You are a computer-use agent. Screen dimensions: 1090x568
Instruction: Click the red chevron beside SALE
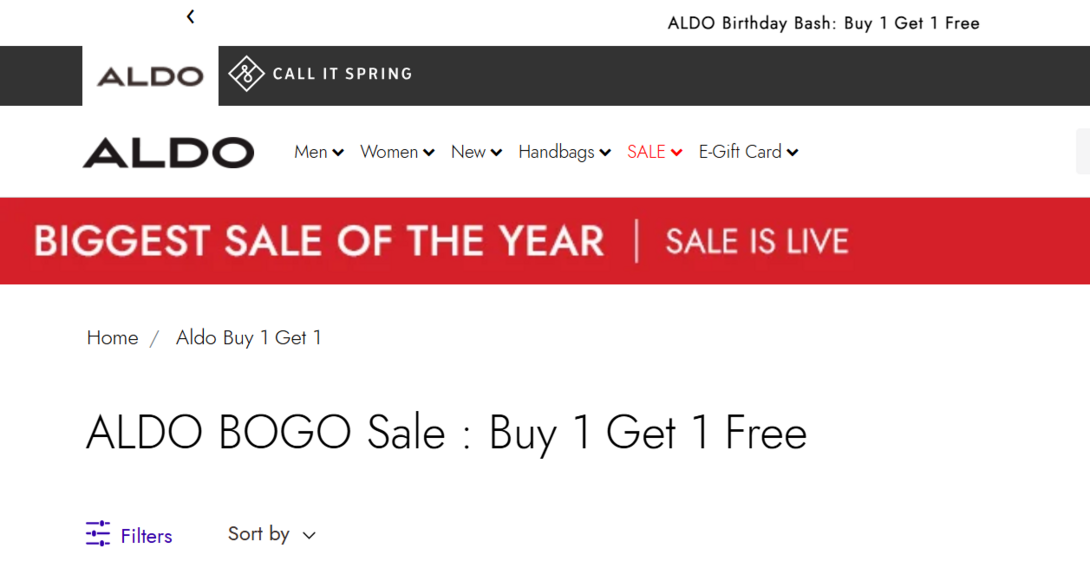click(x=677, y=153)
